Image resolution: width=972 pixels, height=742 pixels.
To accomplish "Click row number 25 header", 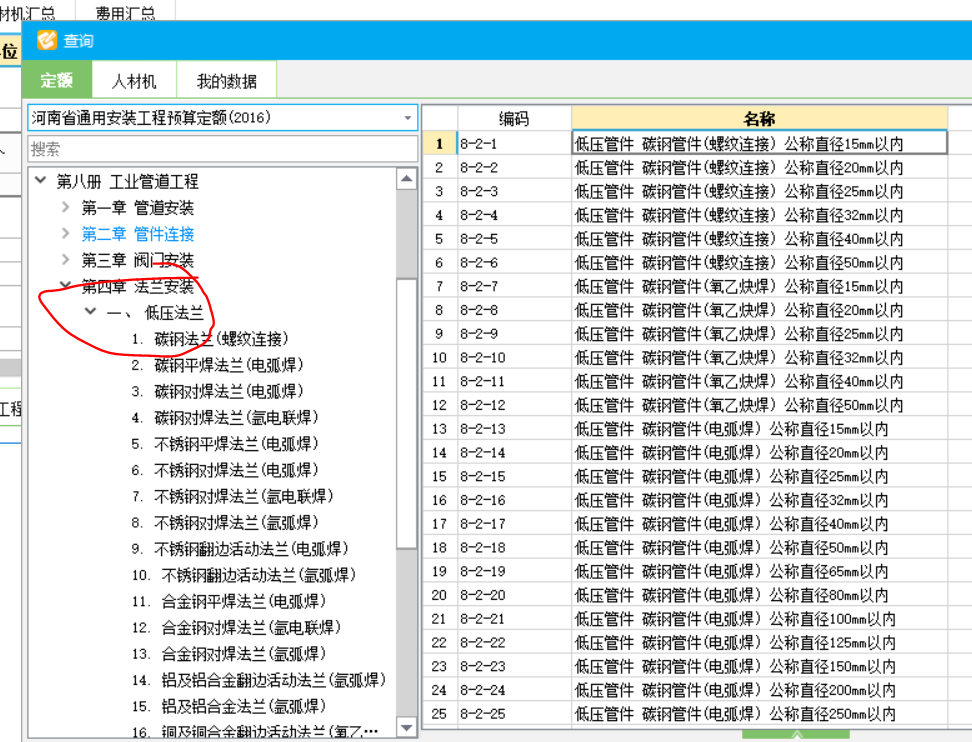I will click(x=440, y=713).
